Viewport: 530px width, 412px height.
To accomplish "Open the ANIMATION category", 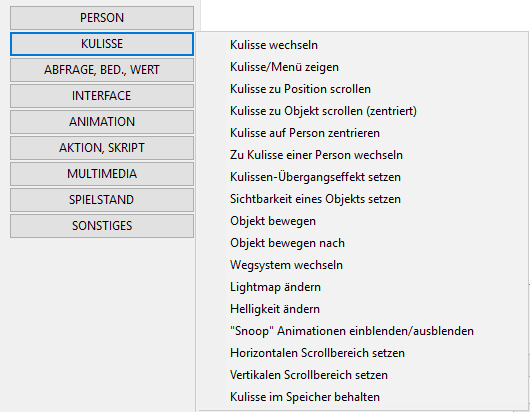I will (x=102, y=122).
